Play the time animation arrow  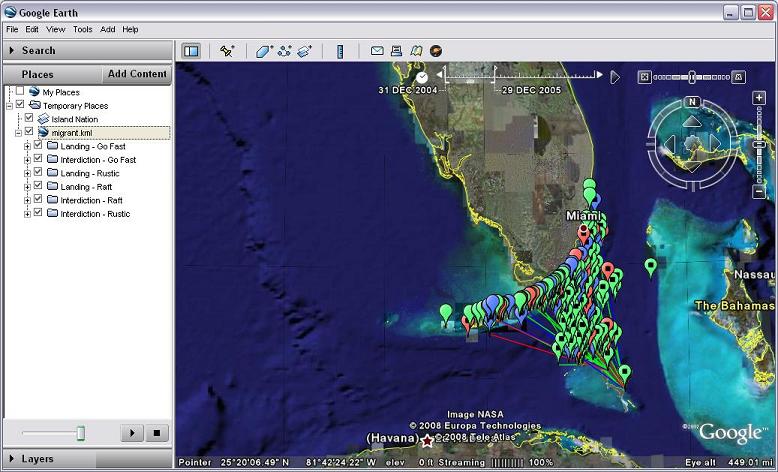[x=615, y=77]
